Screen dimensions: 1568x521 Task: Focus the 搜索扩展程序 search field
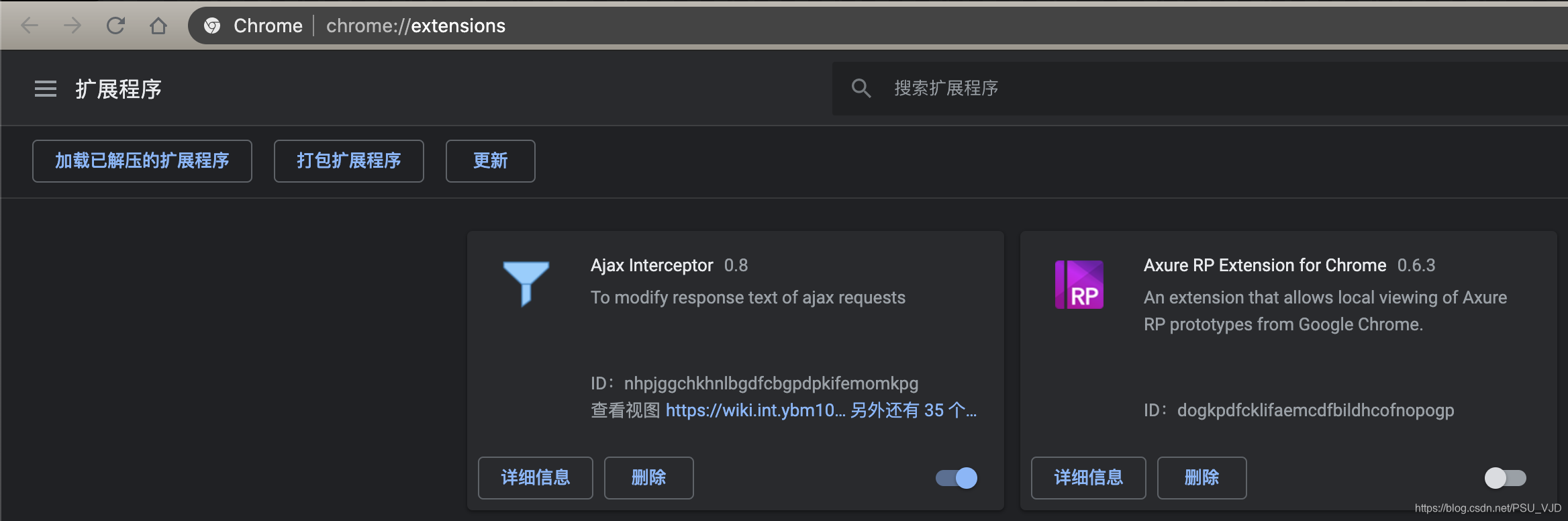pyautogui.click(x=1200, y=88)
